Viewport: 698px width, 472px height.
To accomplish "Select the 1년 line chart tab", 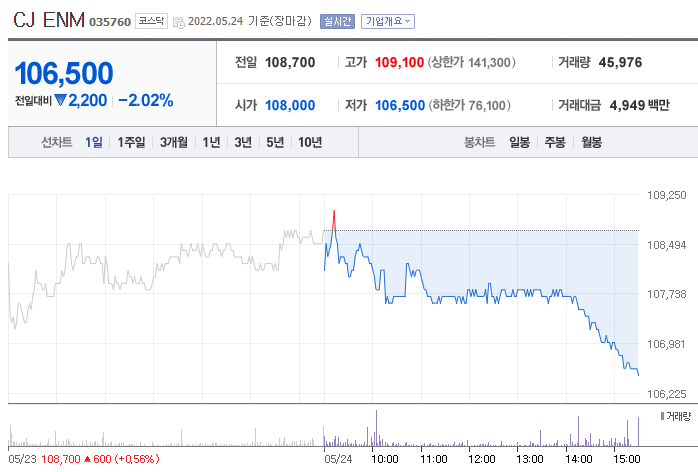I will click(x=211, y=142).
